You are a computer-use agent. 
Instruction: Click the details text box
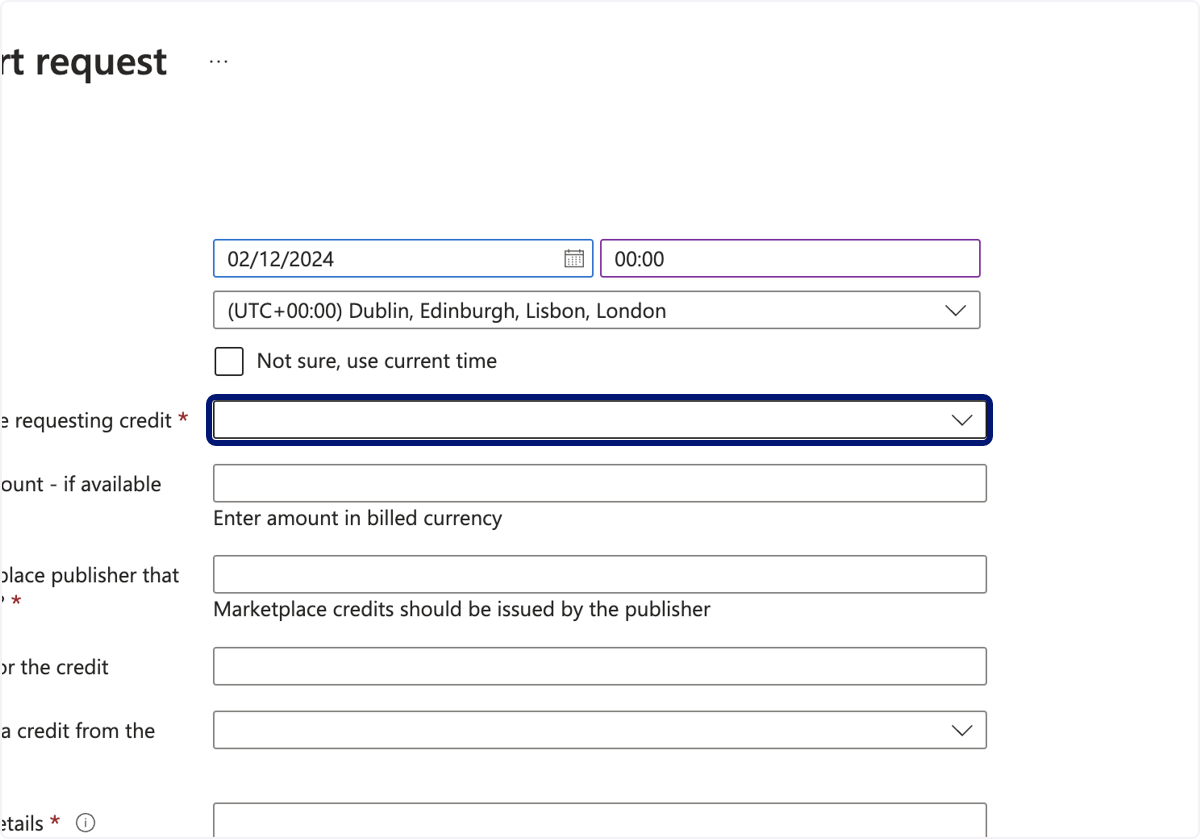tap(600, 821)
